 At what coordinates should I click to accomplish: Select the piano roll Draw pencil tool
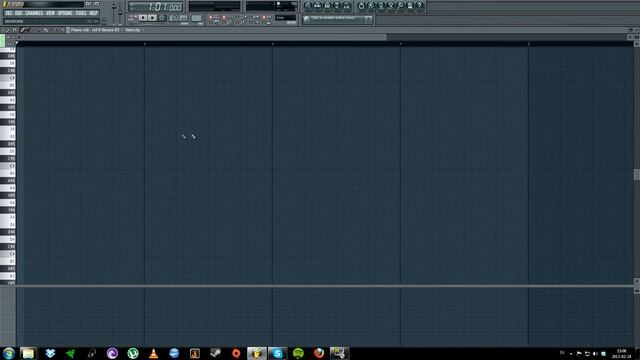[23, 30]
